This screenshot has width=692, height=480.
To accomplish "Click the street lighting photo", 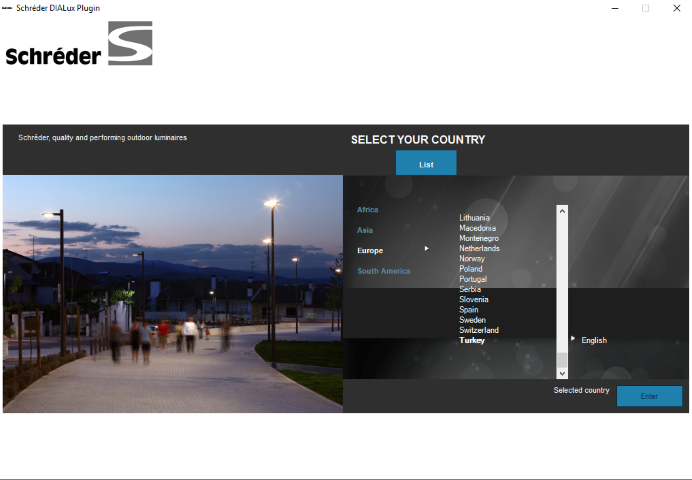I will (173, 294).
